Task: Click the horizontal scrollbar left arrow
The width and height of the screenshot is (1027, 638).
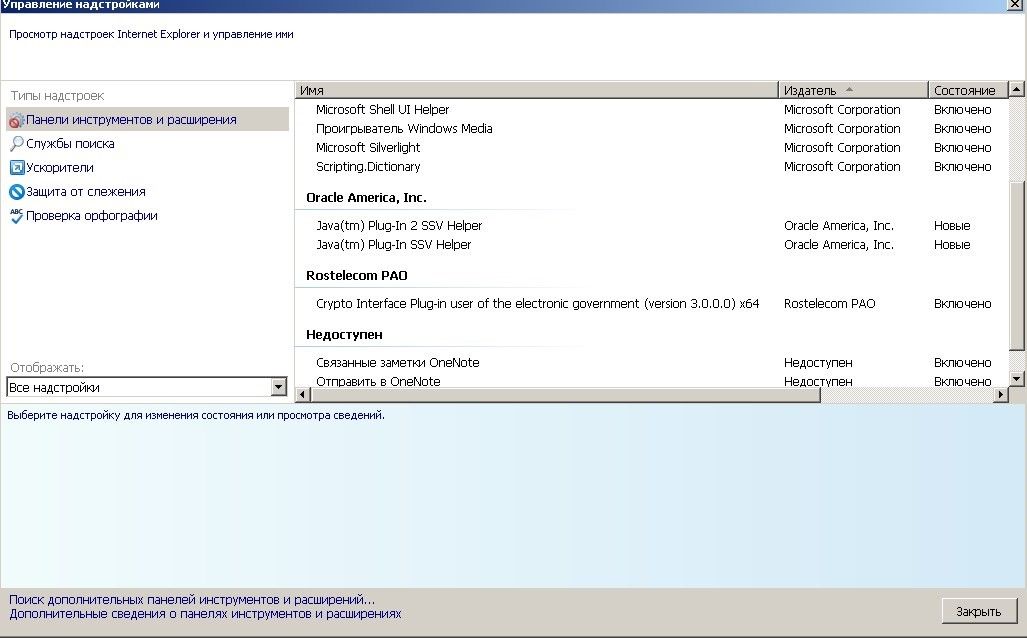Action: click(x=303, y=394)
